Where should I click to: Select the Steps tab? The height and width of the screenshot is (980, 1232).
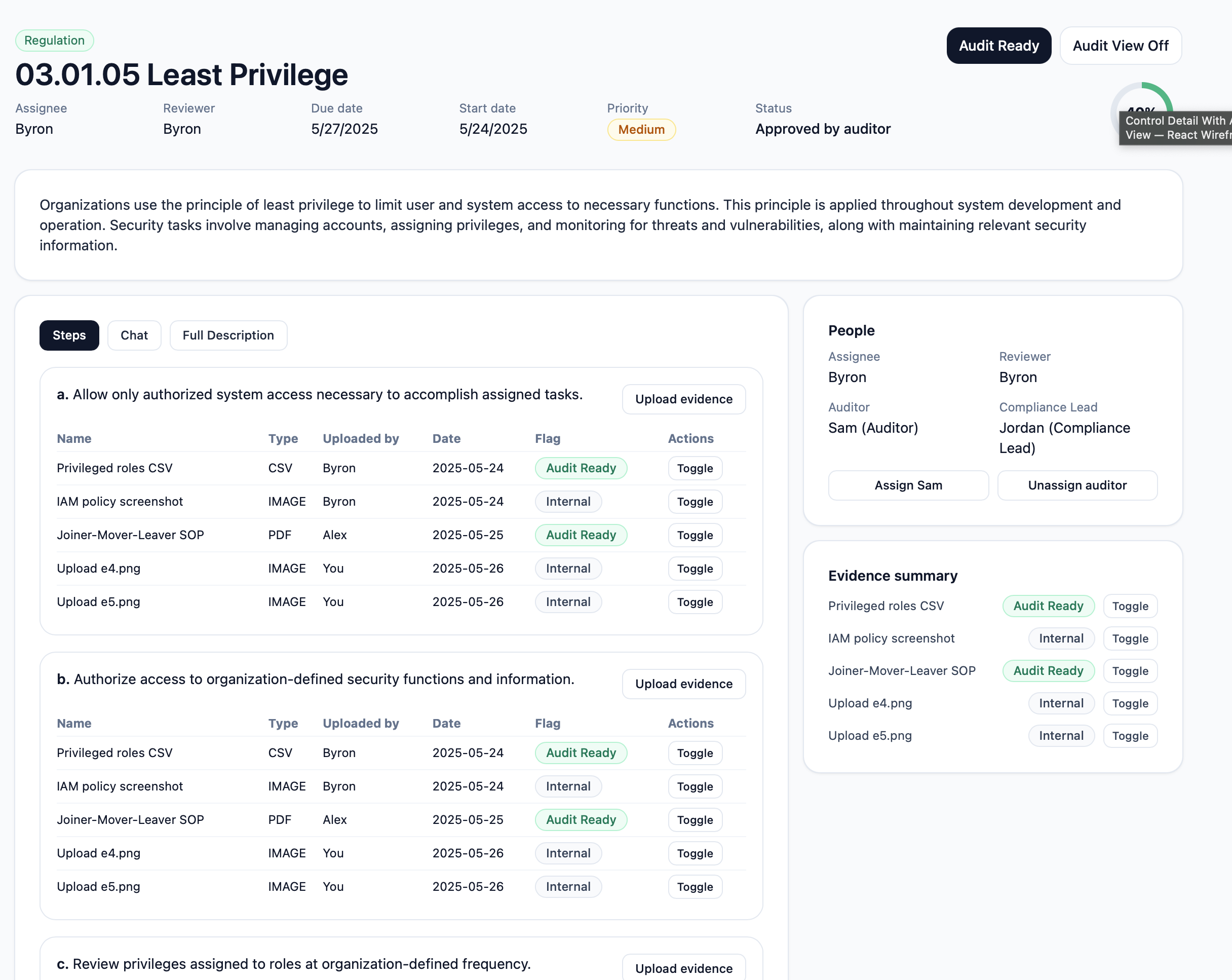coord(69,335)
